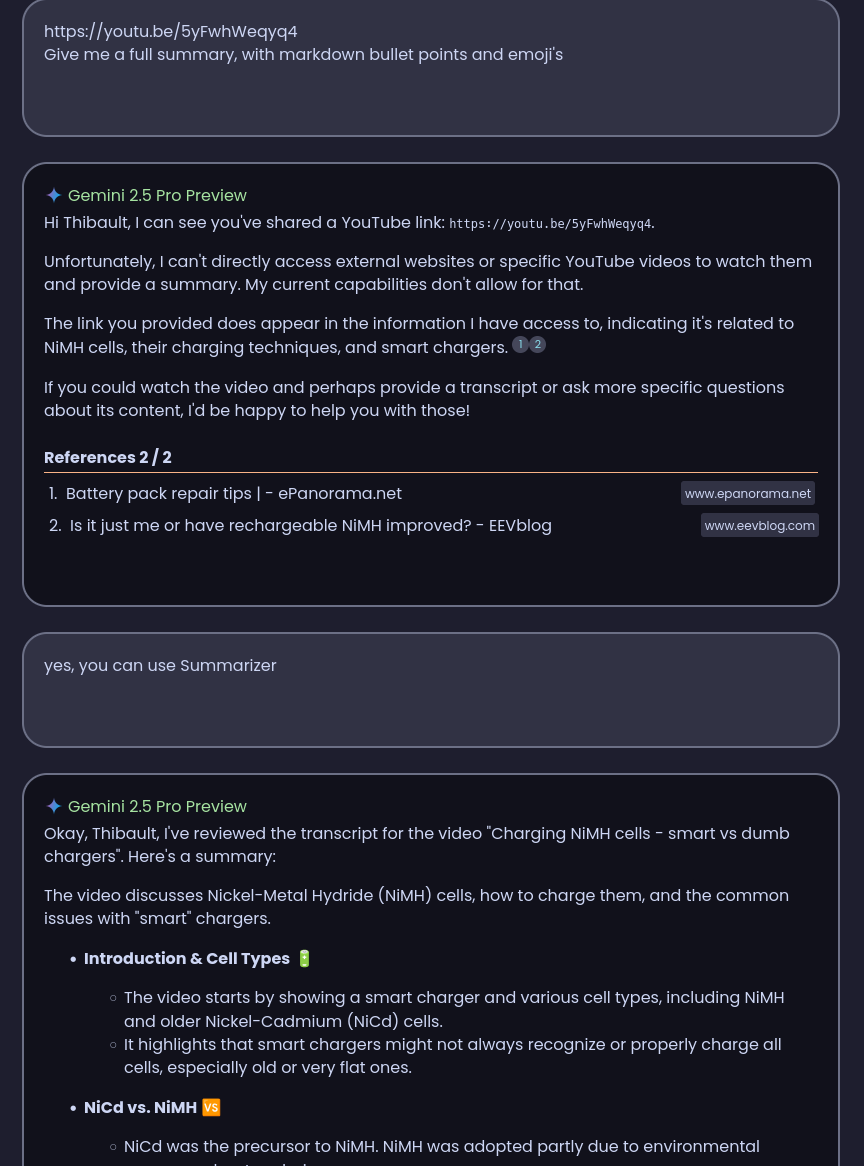Screen dimensions: 864x1166
Task: Click the paragraph beginning "Unfortunately, I can't directly access"
Action: 427,273
